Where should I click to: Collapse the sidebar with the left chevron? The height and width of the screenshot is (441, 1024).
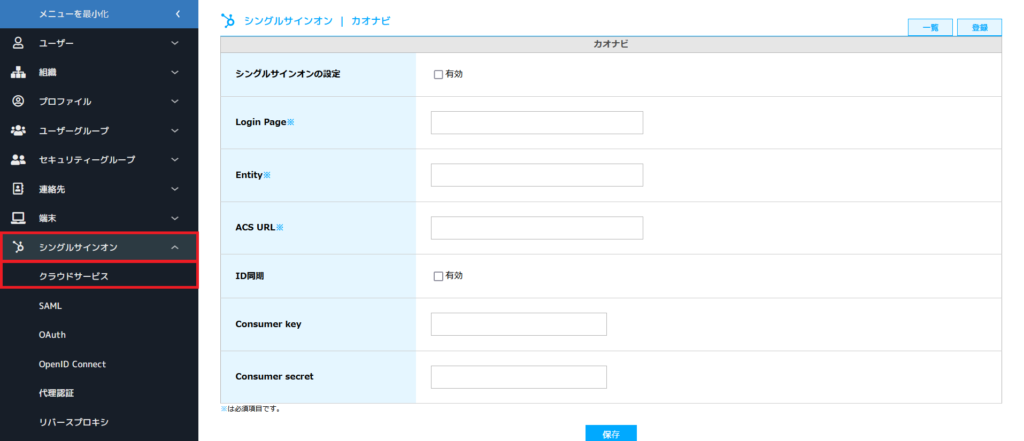(x=178, y=14)
